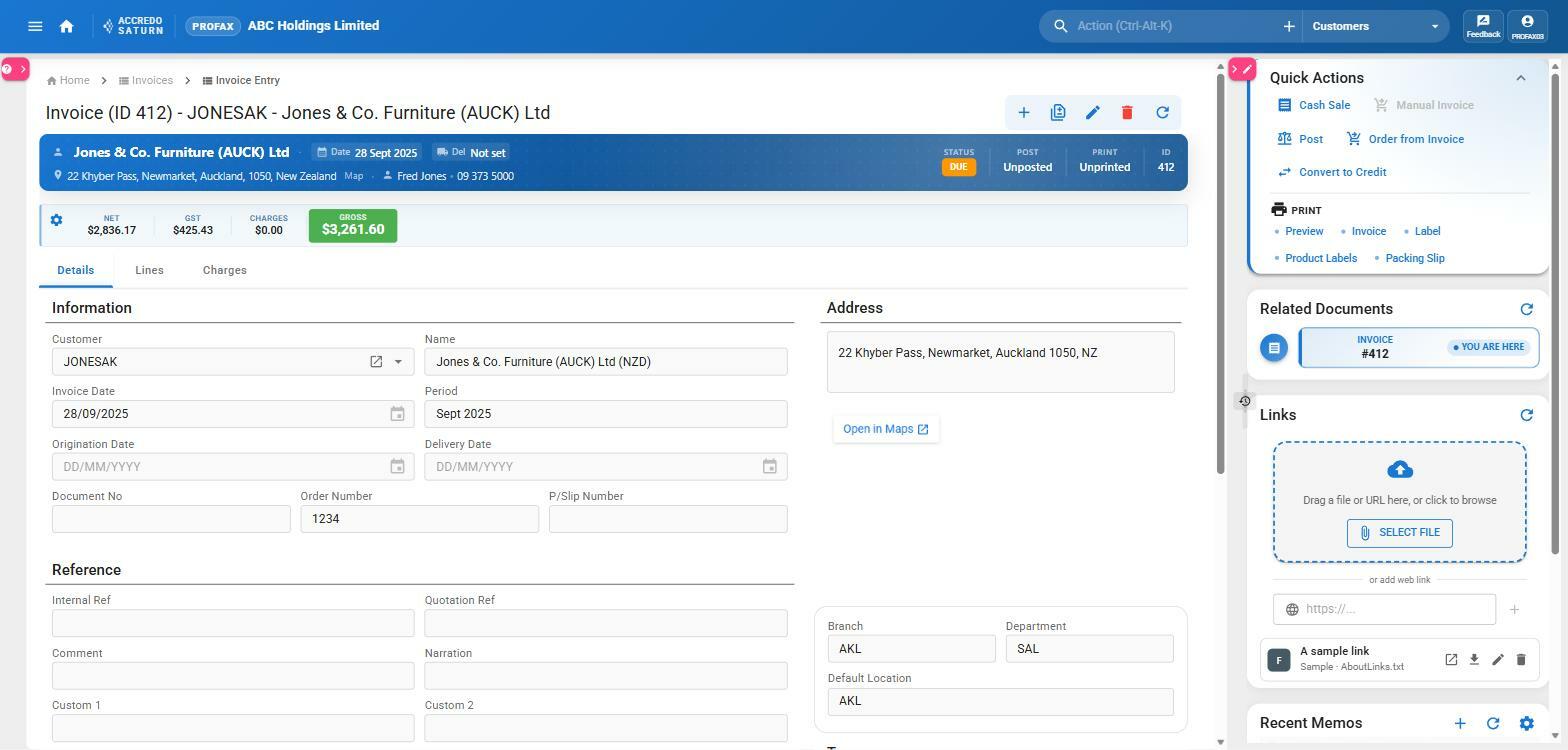Select Convert to Credit action
The width and height of the screenshot is (1568, 750).
click(x=1332, y=172)
